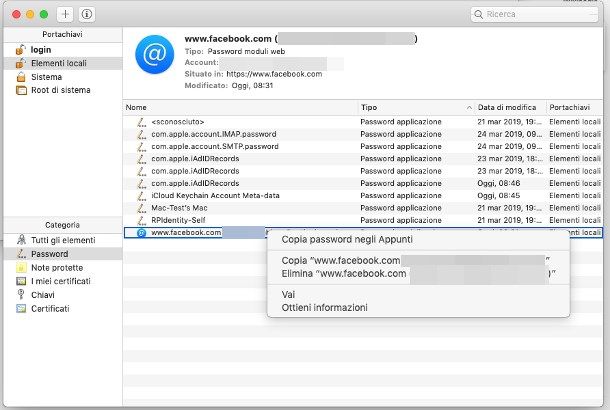Select the Elementi locali keychain icon
Viewport: 610px width, 410px height.
pyautogui.click(x=21, y=63)
